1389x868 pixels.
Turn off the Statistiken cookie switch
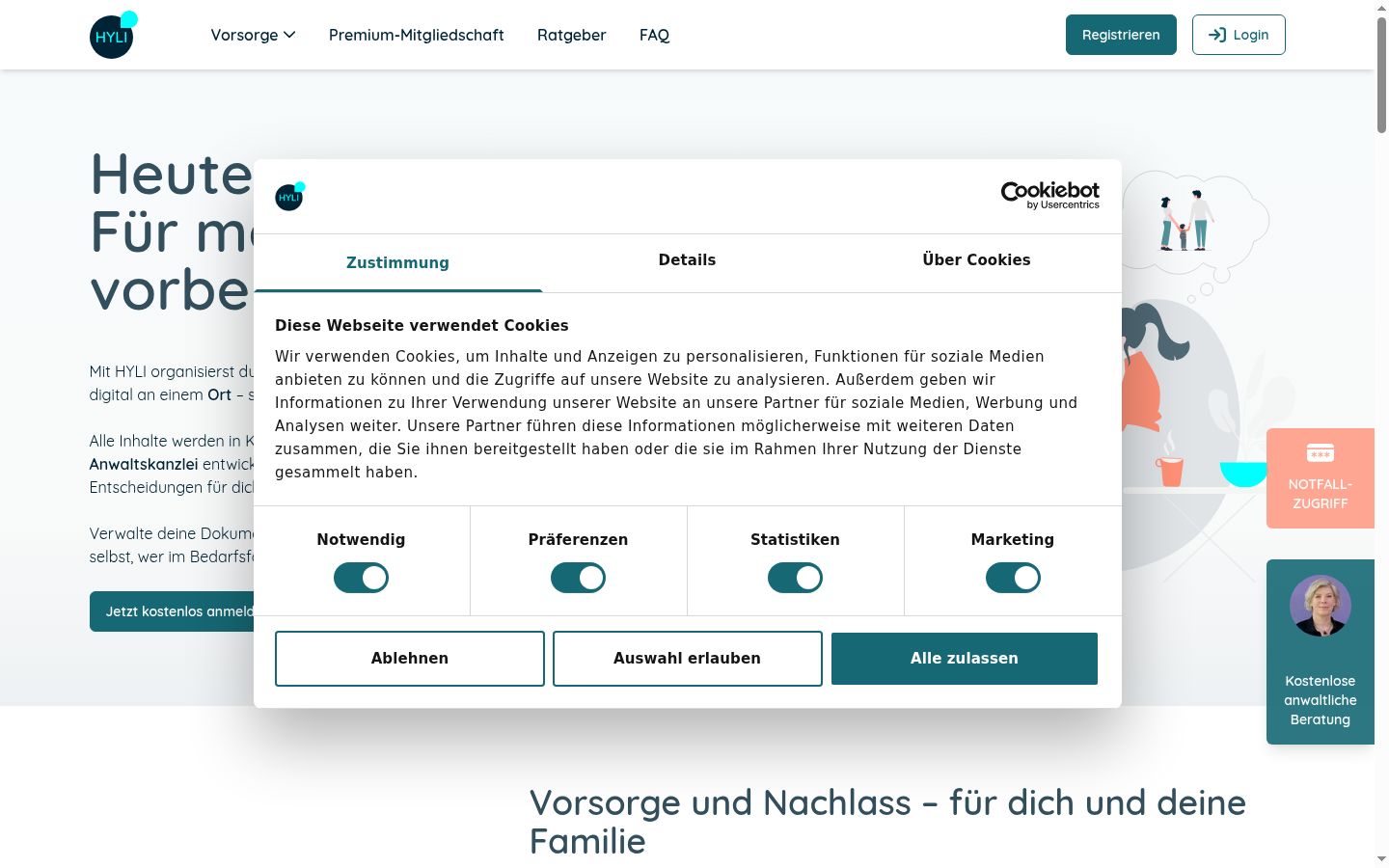tap(795, 578)
